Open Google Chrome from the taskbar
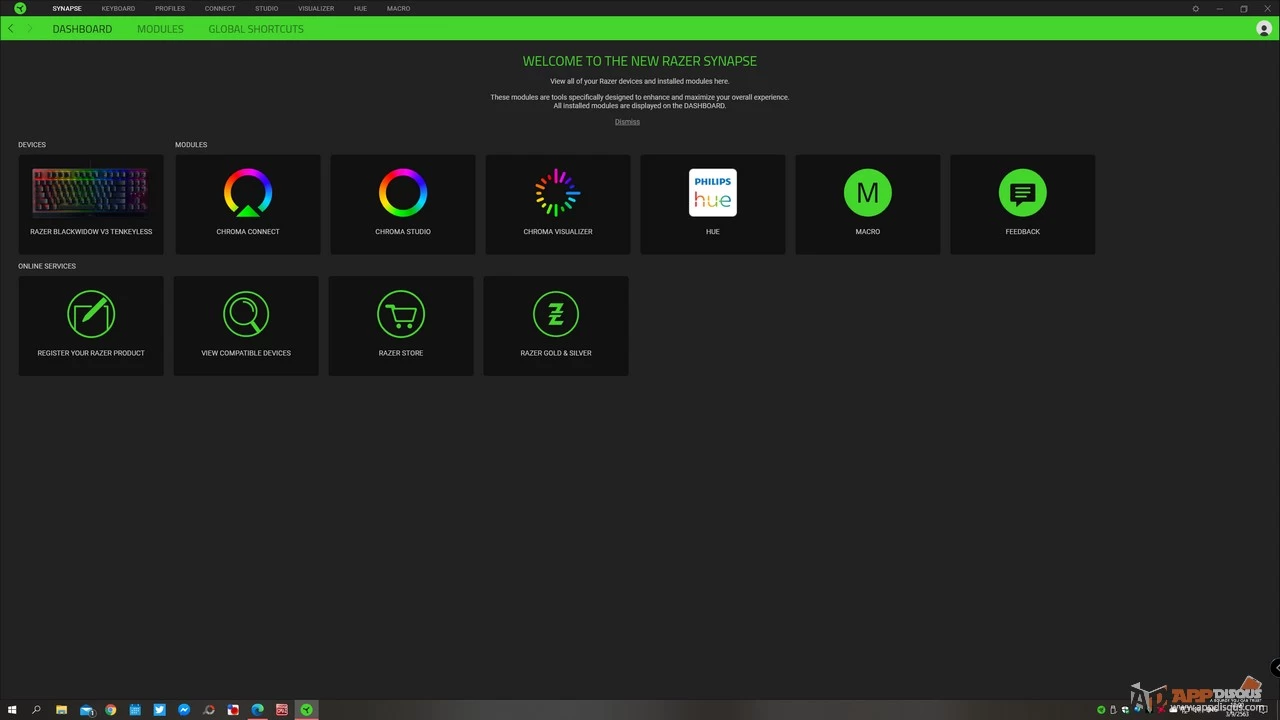The height and width of the screenshot is (720, 1280). (x=110, y=710)
